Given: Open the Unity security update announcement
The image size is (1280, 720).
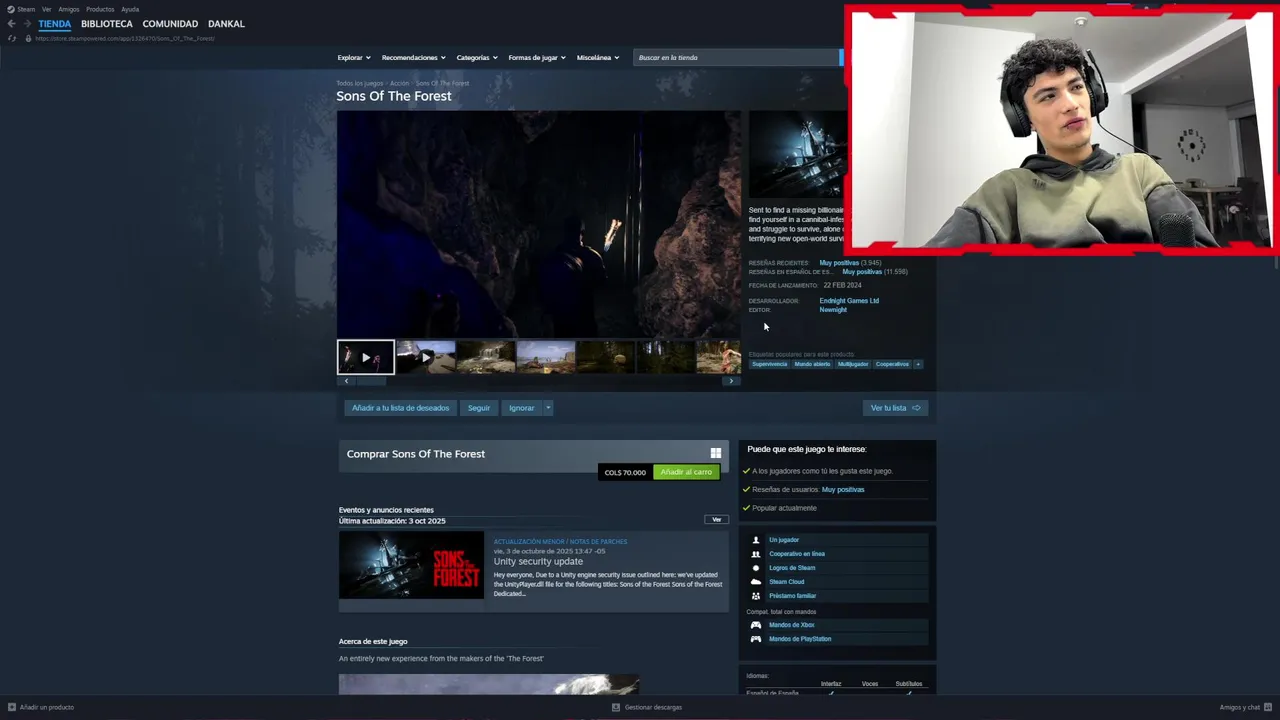Looking at the screenshot, I should (x=538, y=561).
